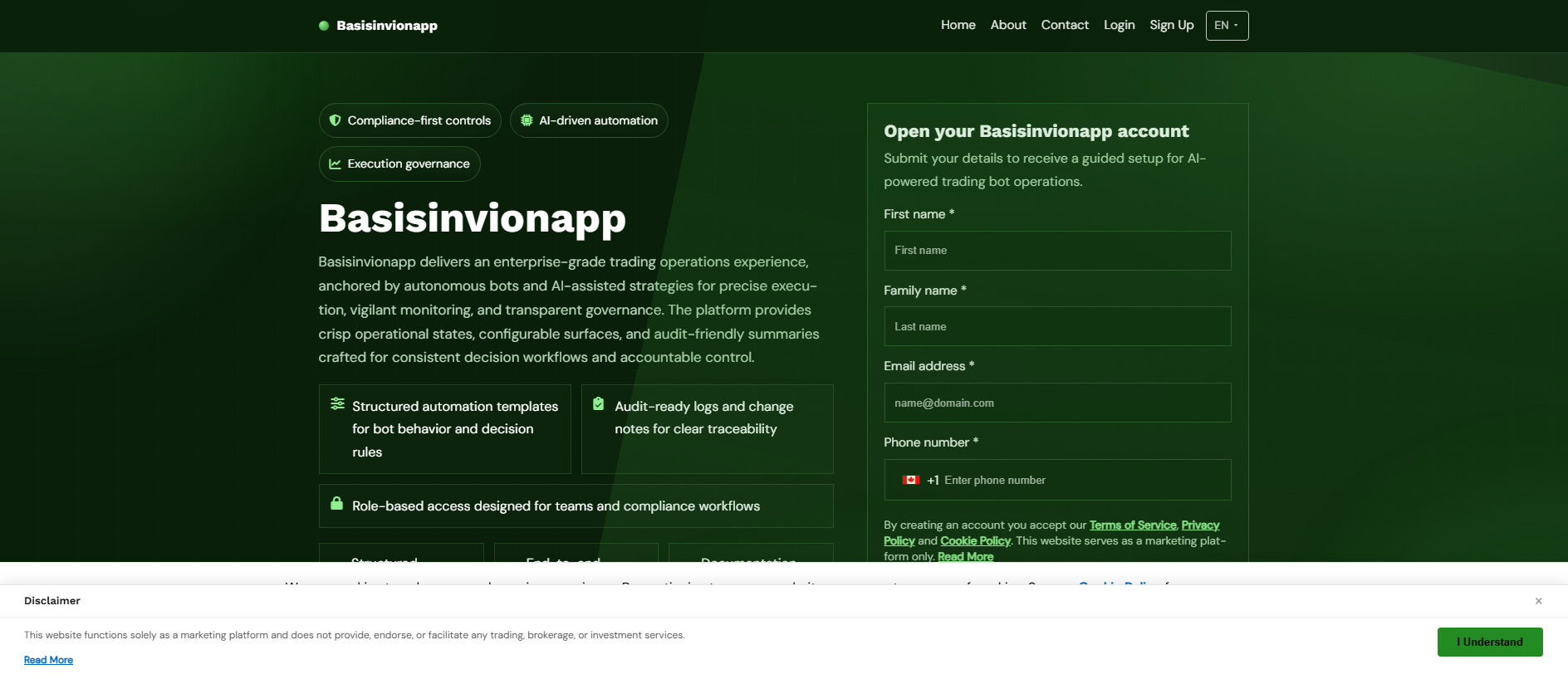
Task: Click Read More under the signup form
Action: [965, 556]
